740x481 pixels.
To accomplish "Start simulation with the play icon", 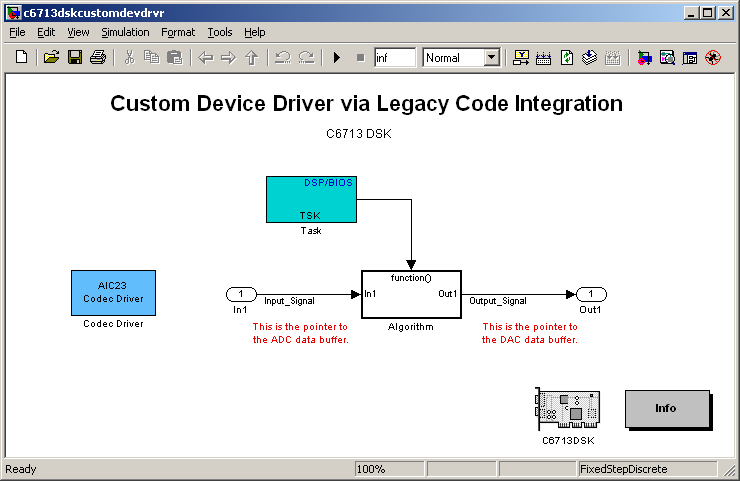I will [336, 58].
